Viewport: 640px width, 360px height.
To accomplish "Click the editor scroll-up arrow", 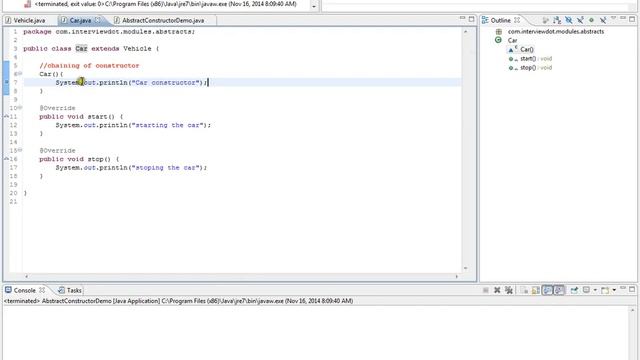I will coord(465,31).
